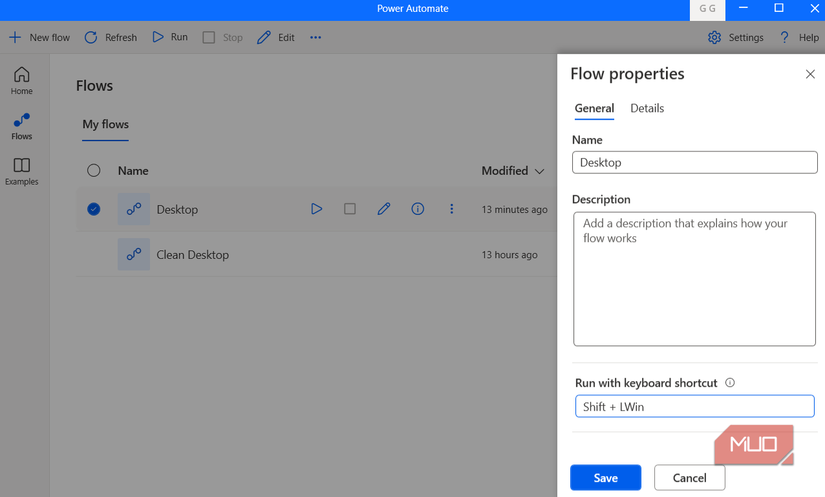Screen dimensions: 825x497
Task: Open Desktop flow info icon
Action: (418, 209)
